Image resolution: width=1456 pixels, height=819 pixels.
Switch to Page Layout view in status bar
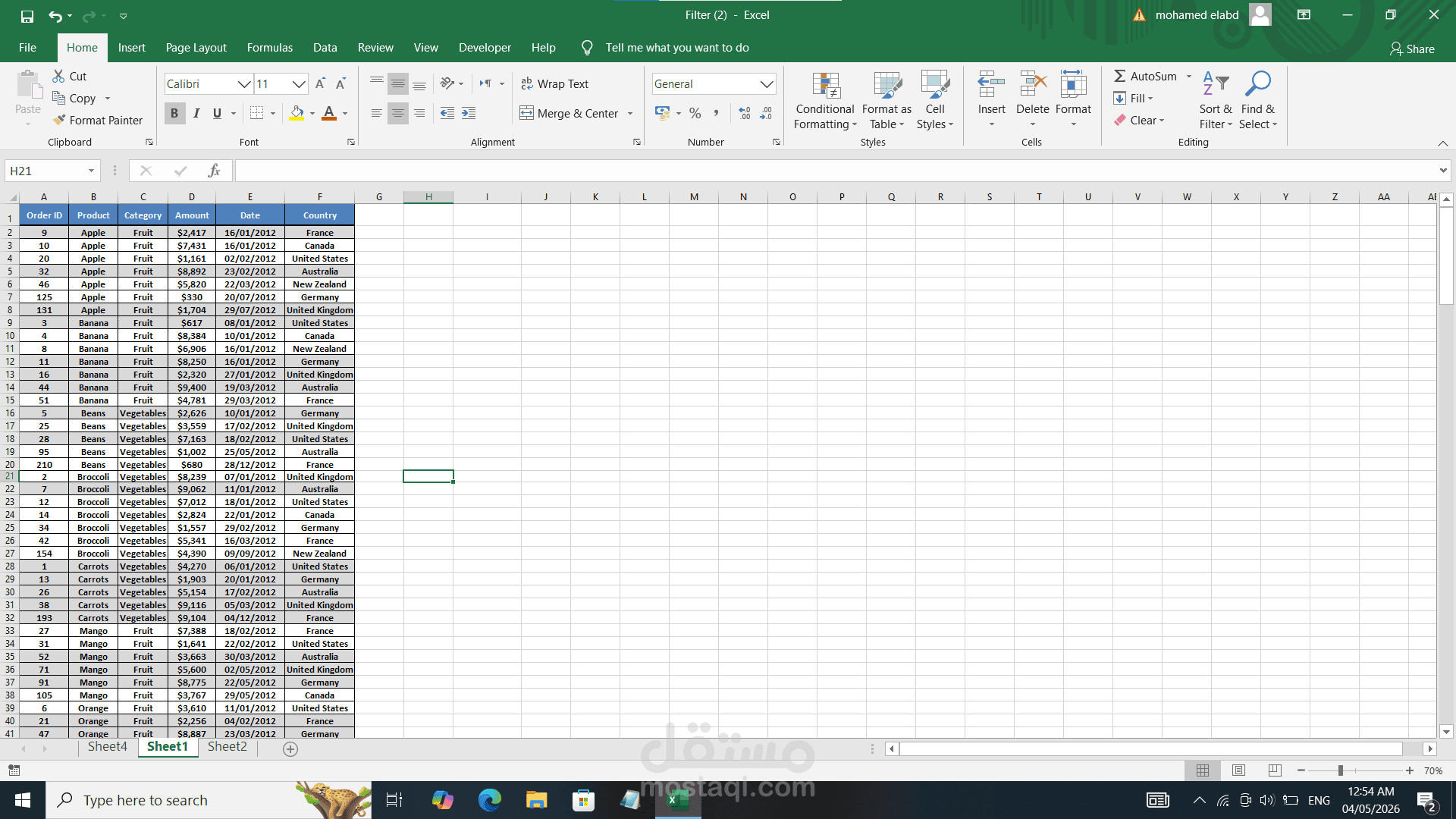click(x=1239, y=770)
